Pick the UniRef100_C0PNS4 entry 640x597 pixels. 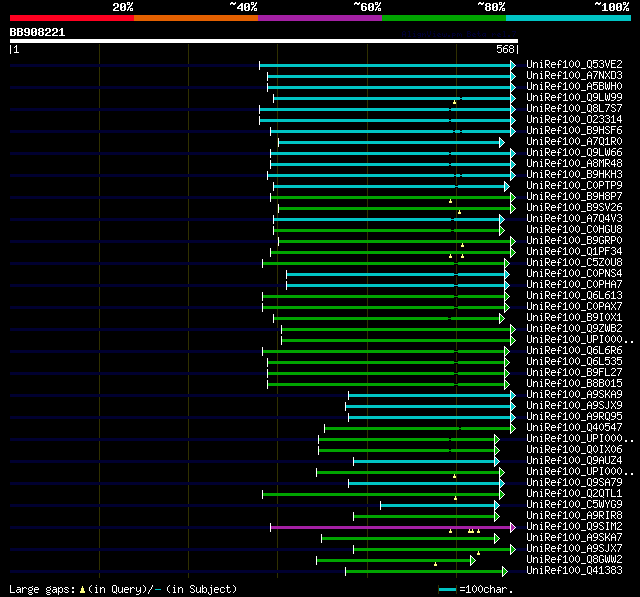[x=574, y=274]
